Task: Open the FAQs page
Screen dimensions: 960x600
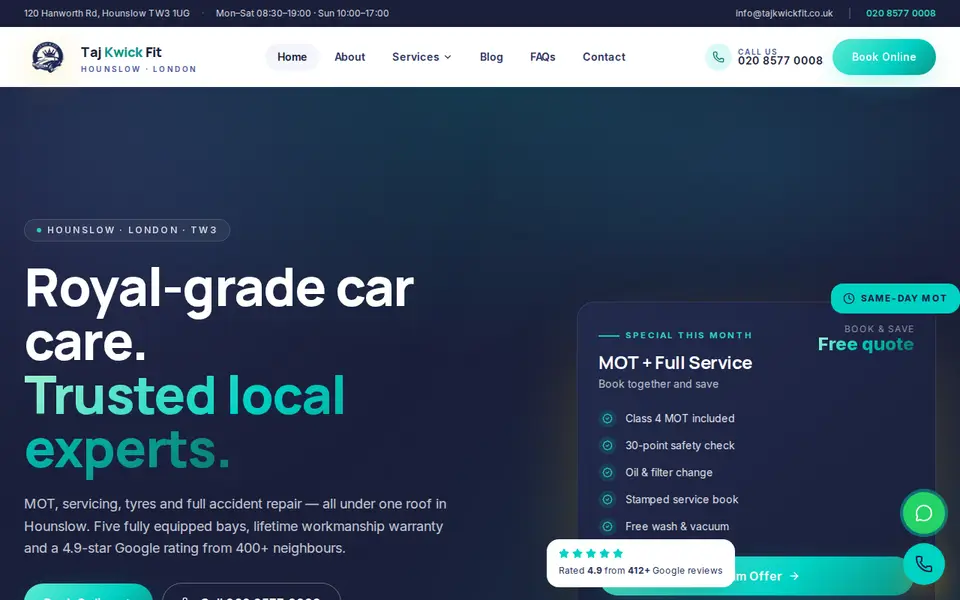Action: [542, 57]
